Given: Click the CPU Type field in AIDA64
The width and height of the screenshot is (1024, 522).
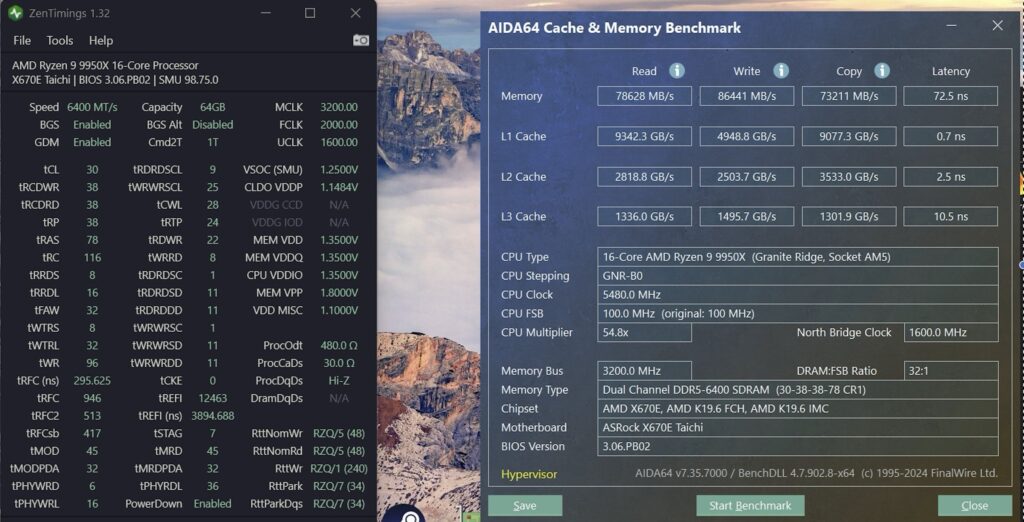Looking at the screenshot, I should coord(797,257).
